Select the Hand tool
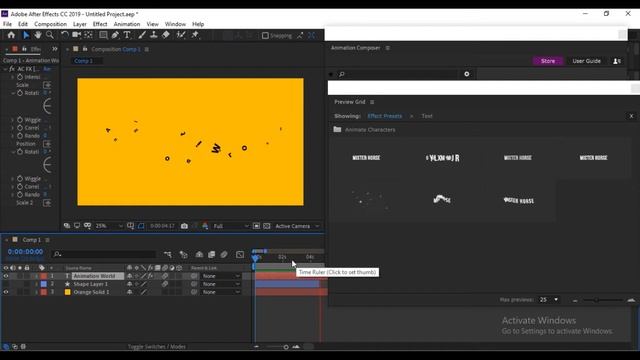640x360 pixels. [38, 35]
